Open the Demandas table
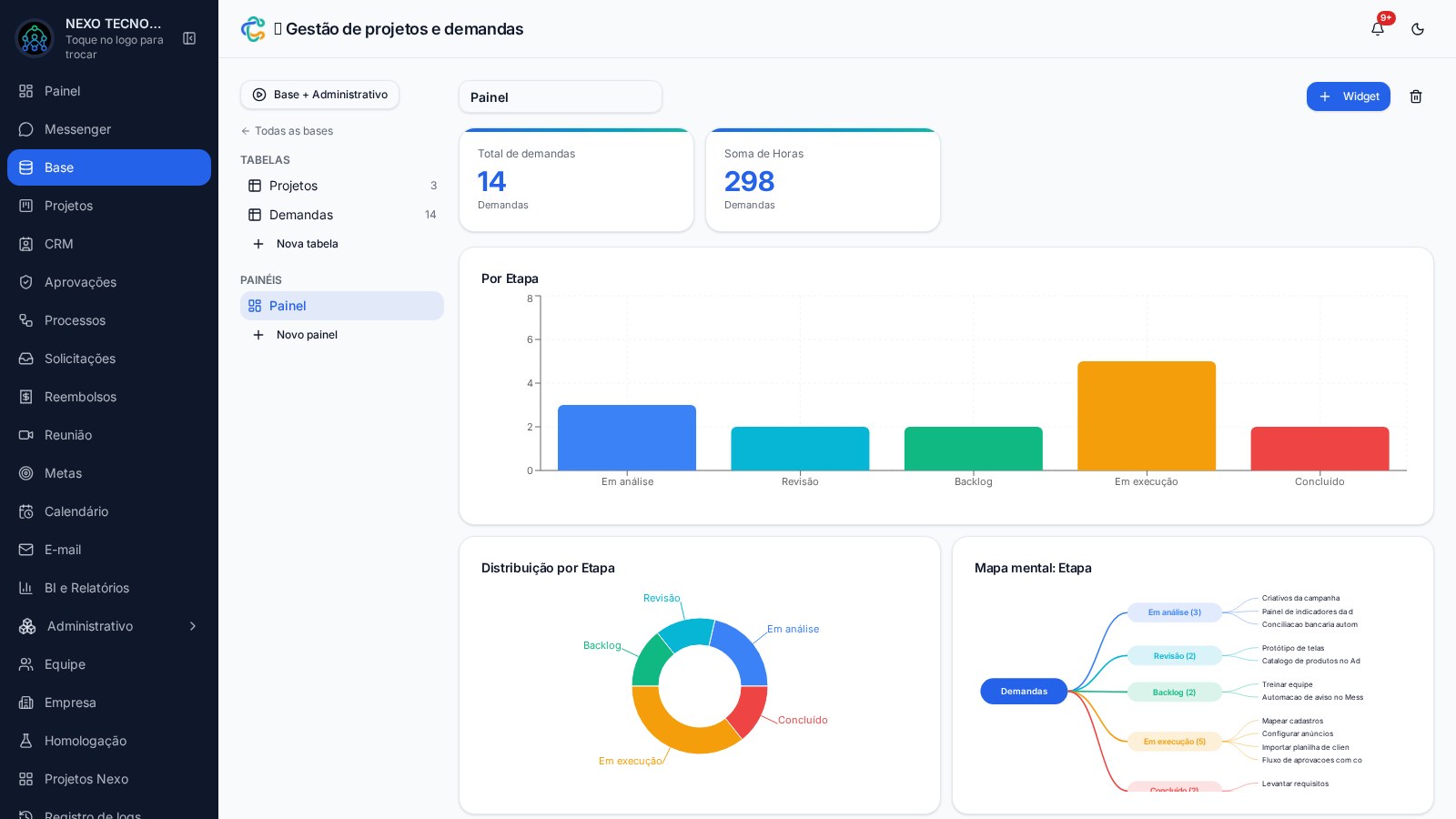Screen dimensions: 1456x819 [342, 215]
